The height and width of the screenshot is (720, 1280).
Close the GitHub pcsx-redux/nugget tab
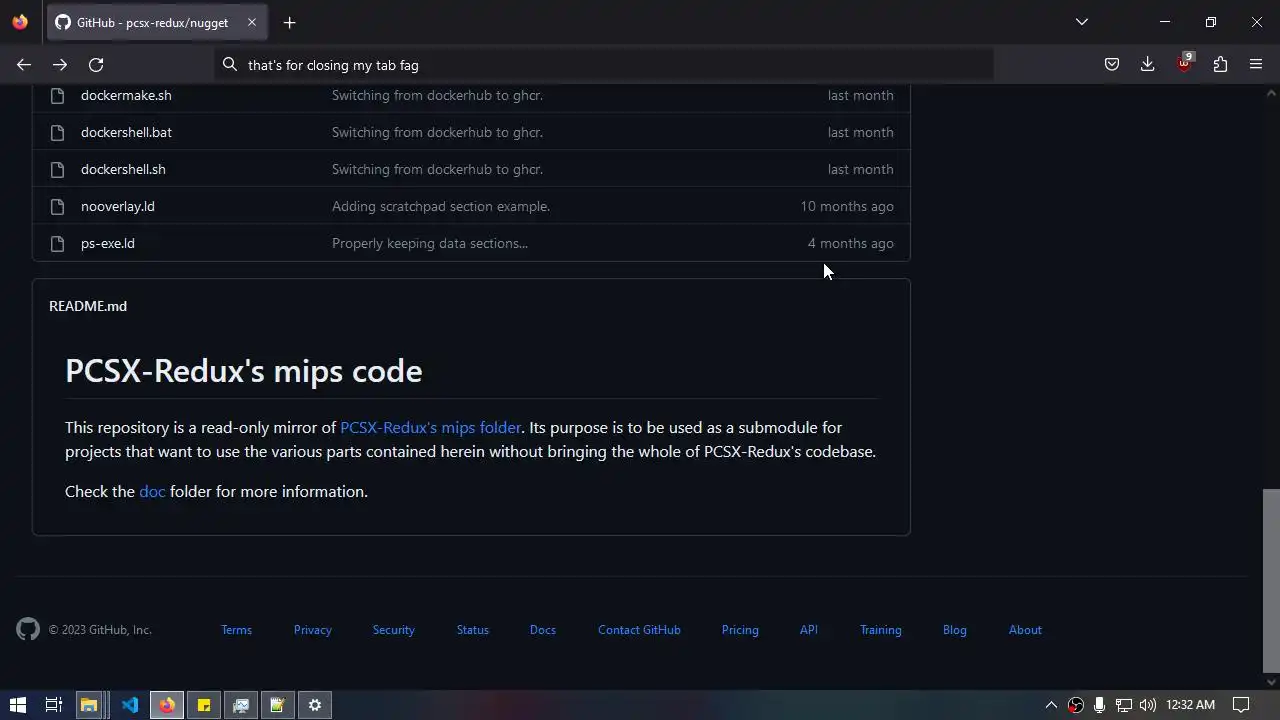click(x=252, y=22)
